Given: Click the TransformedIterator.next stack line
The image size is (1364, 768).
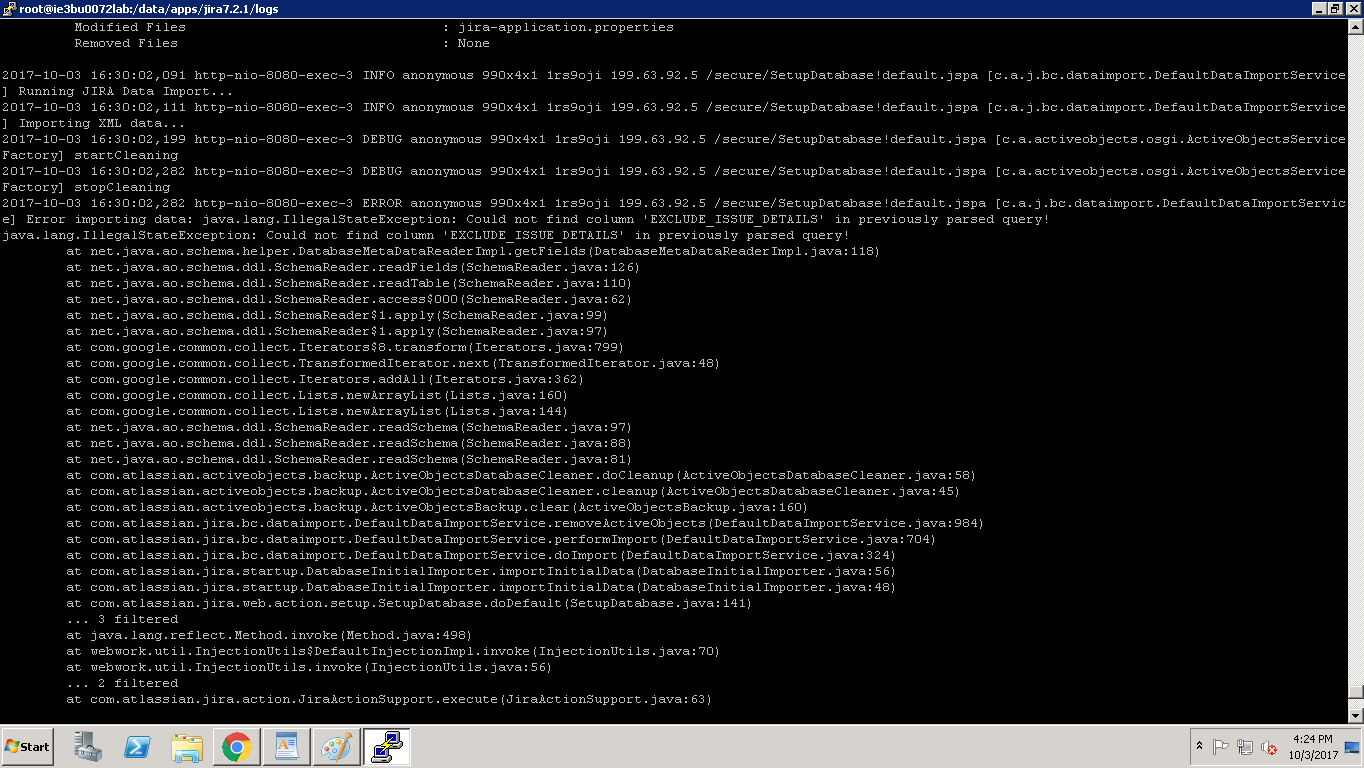Looking at the screenshot, I should click(393, 363).
